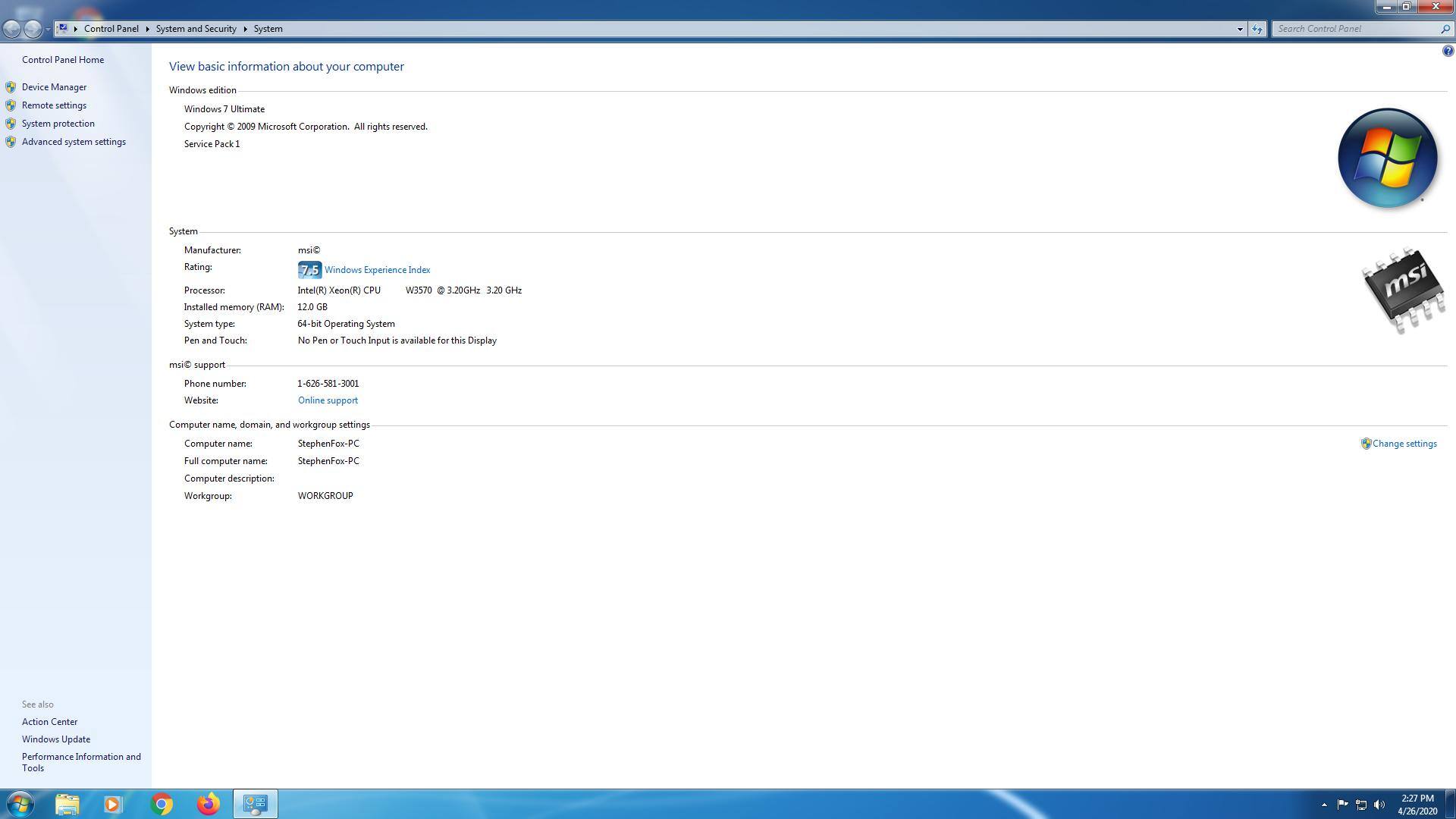The image size is (1456, 819).
Task: Click the refresh button beside address bar
Action: pyautogui.click(x=1257, y=29)
